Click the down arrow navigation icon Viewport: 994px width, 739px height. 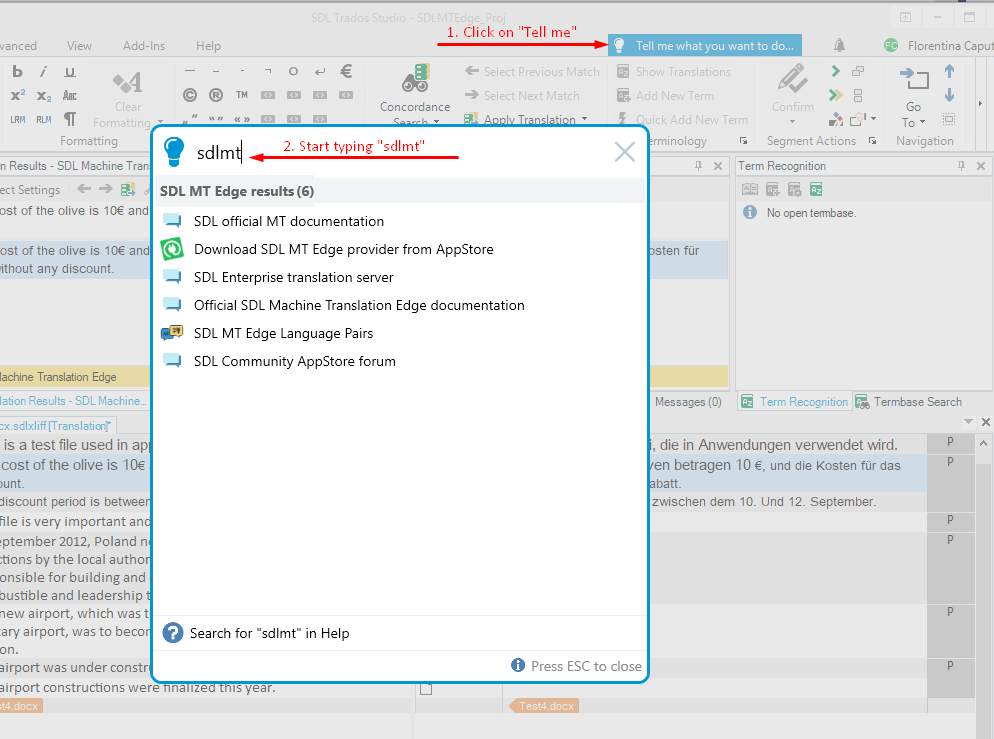point(949,95)
